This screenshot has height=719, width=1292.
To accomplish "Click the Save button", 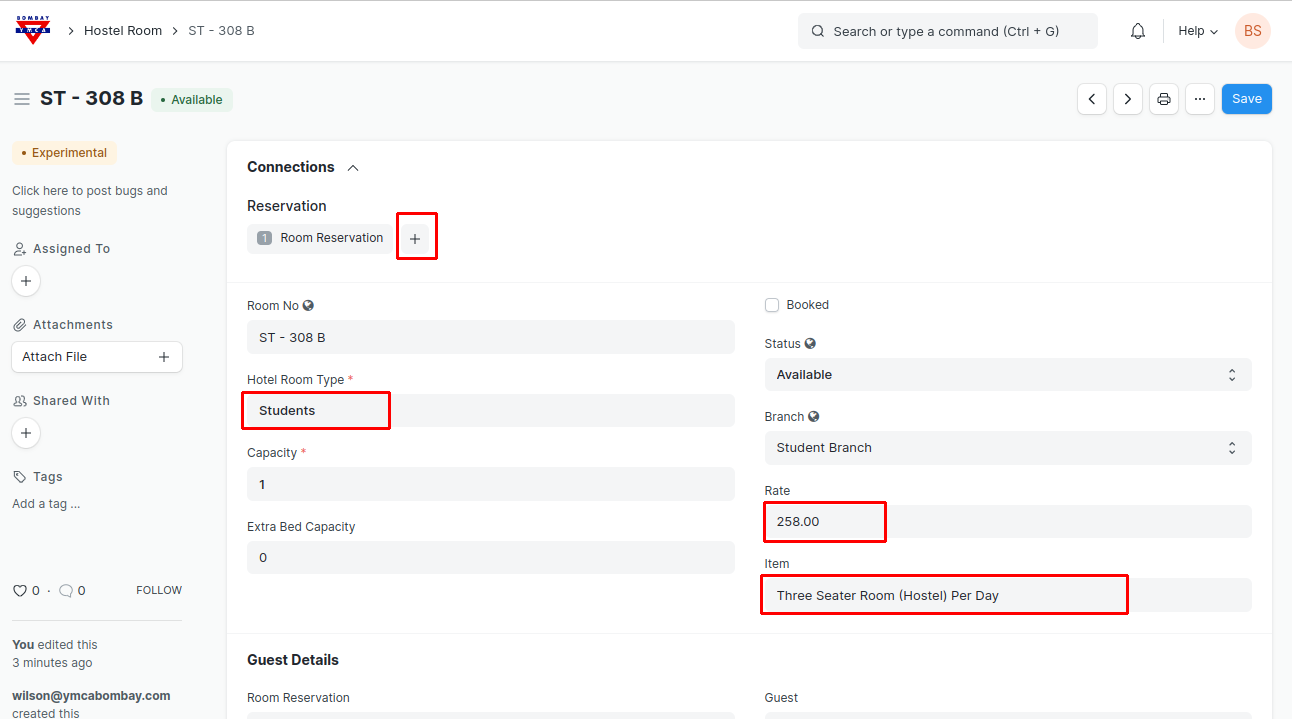I will pyautogui.click(x=1246, y=99).
